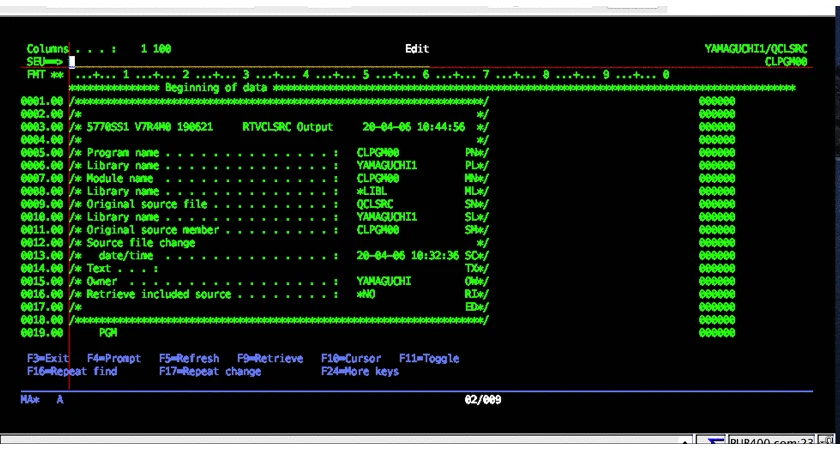
Task: Click YAMAGUCHI1 value on line 0006.00
Action: (x=387, y=166)
